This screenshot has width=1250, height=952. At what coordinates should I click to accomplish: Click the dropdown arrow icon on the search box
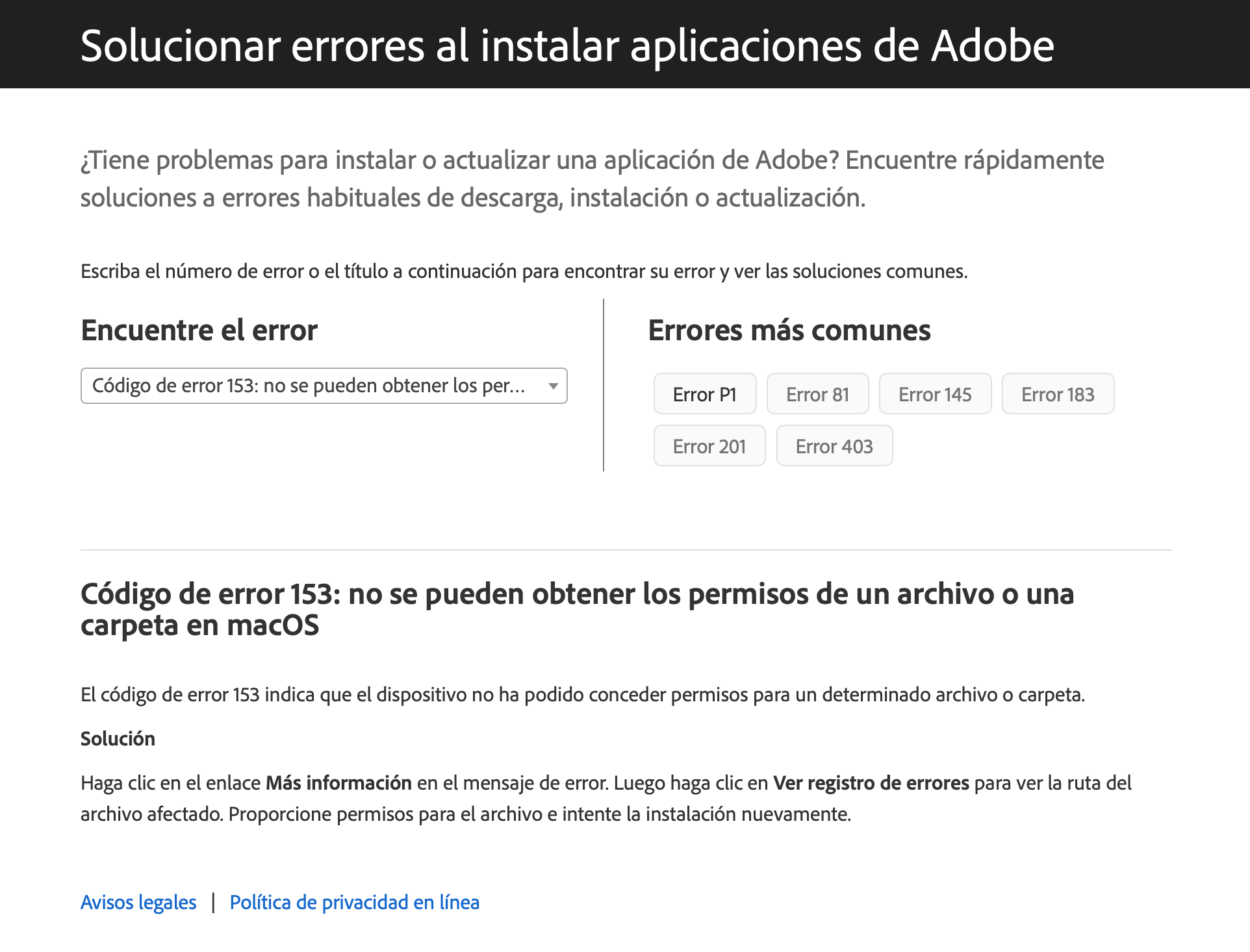tap(553, 385)
